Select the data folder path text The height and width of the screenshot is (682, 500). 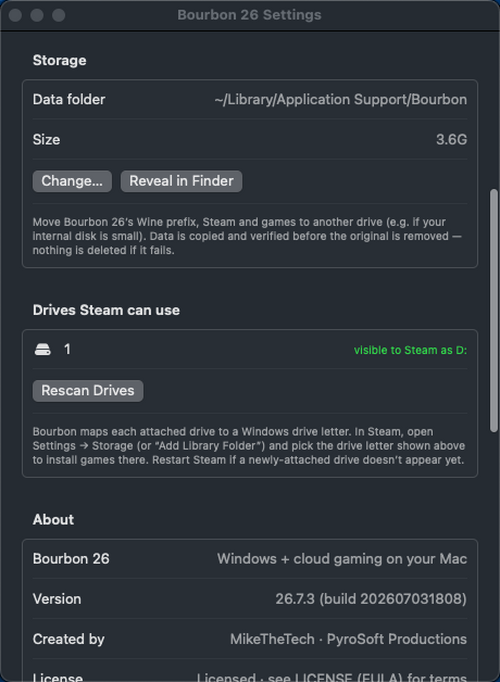pyautogui.click(x=340, y=100)
